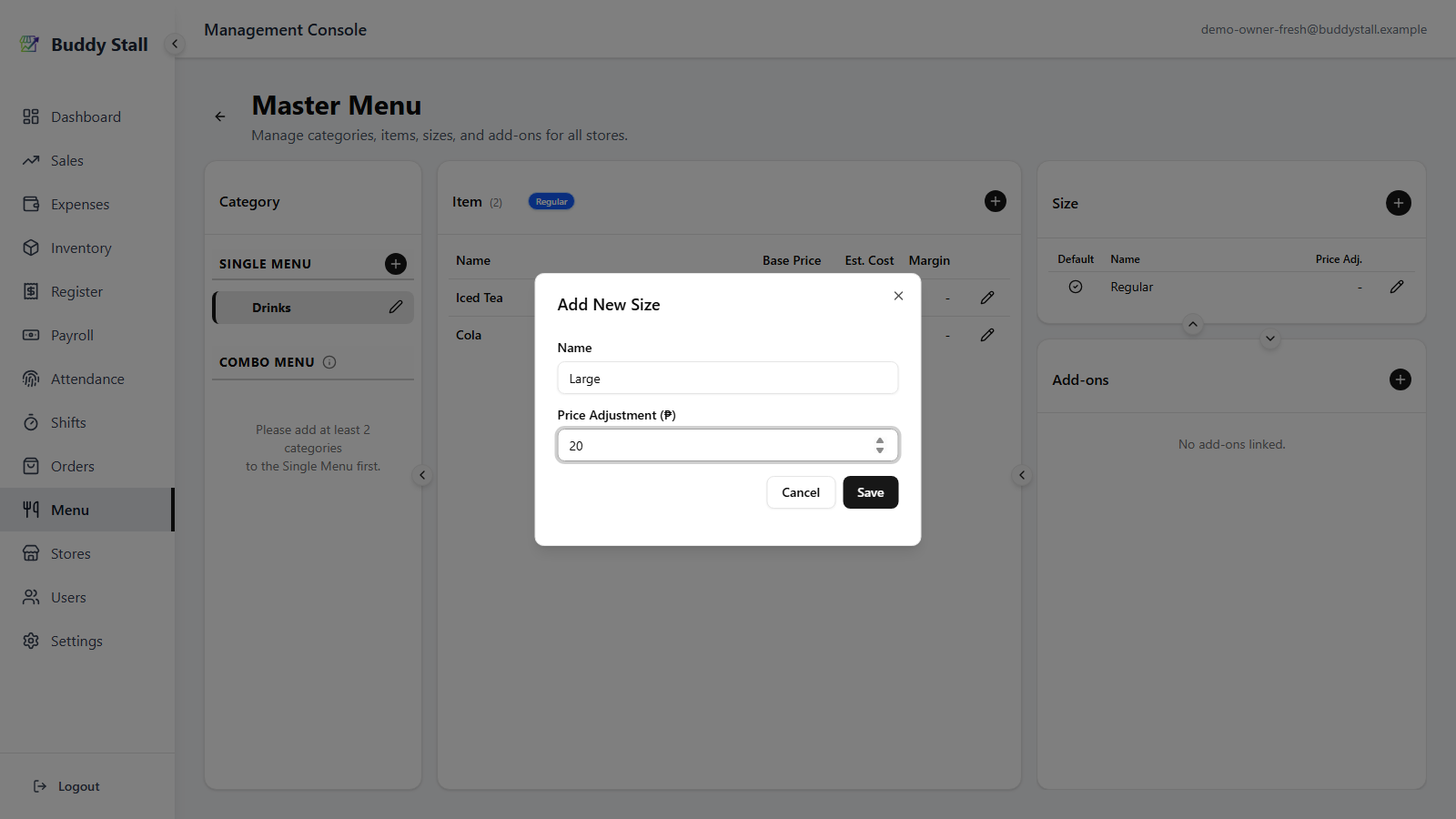This screenshot has height=819, width=1456.
Task: Add a new size with plus button
Action: [1399, 203]
